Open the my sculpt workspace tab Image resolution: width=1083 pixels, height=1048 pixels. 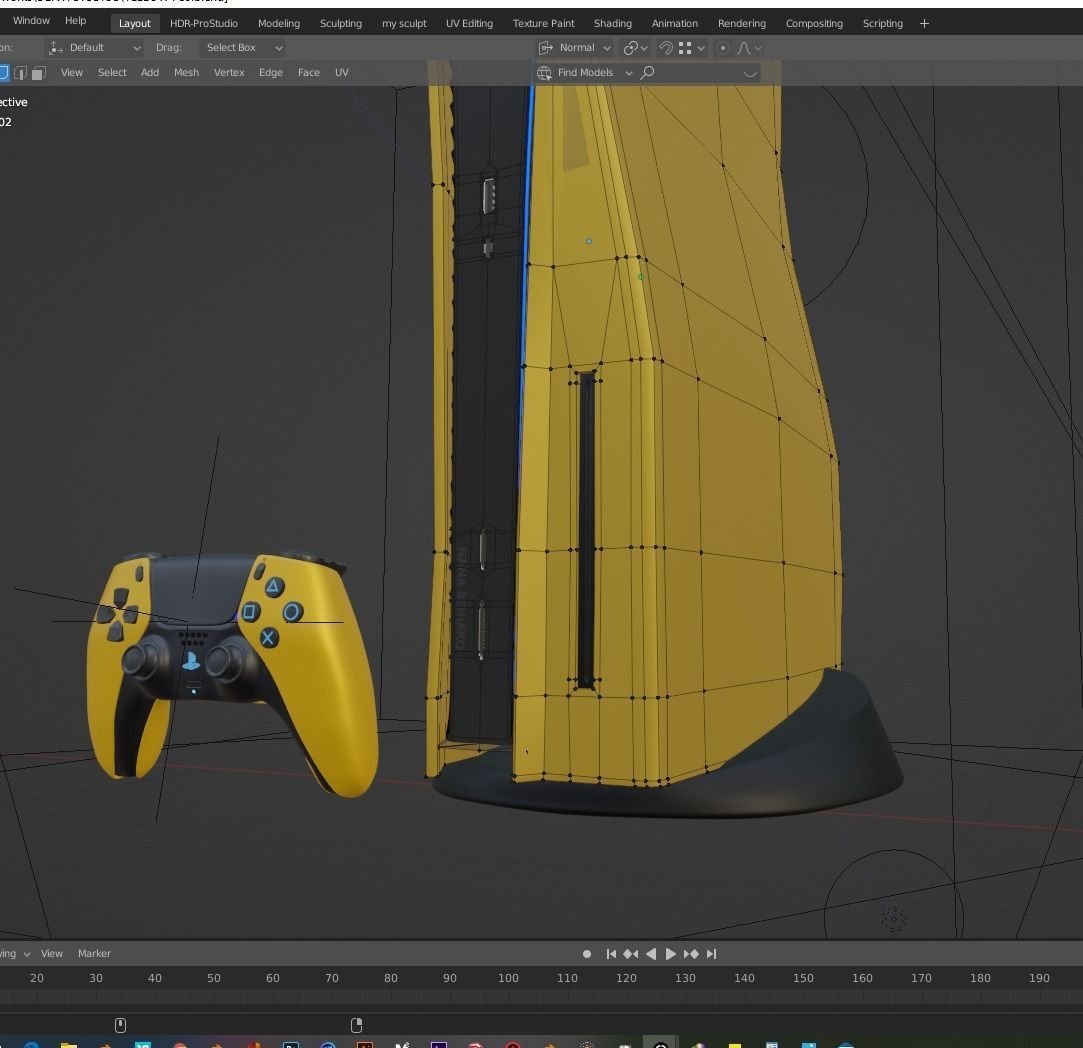pyautogui.click(x=404, y=23)
